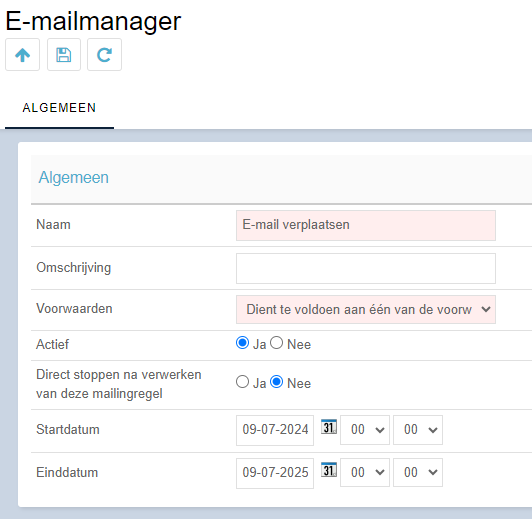The height and width of the screenshot is (519, 532).
Task: Click the refresh arrow icon
Action: coord(104,55)
